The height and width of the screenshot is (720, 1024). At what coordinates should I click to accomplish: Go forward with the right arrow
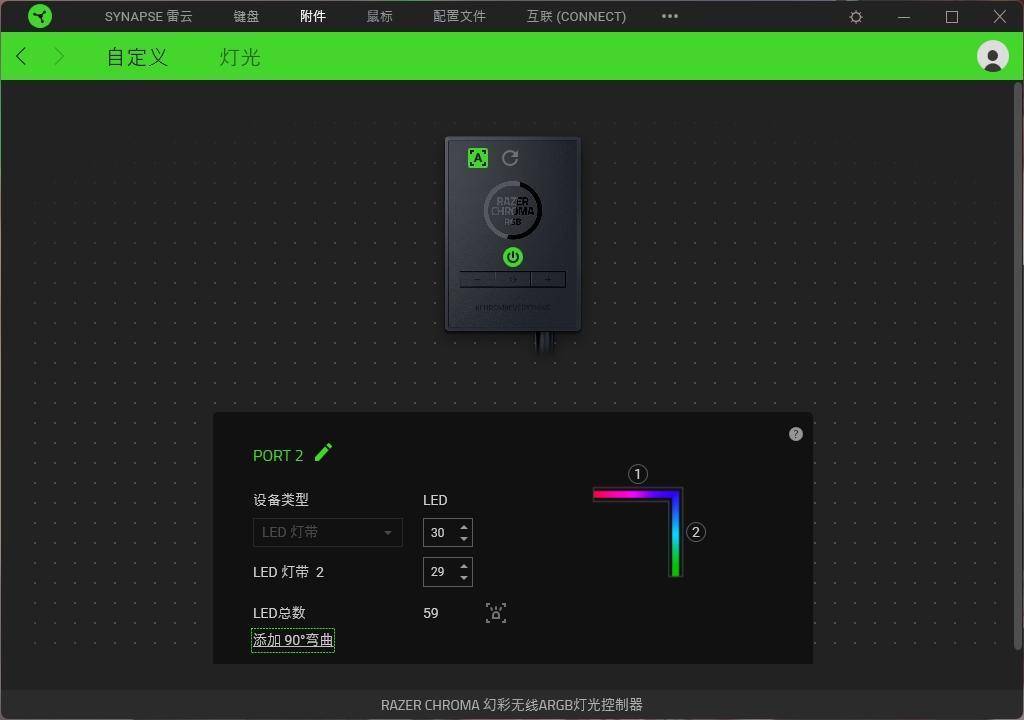(x=59, y=57)
